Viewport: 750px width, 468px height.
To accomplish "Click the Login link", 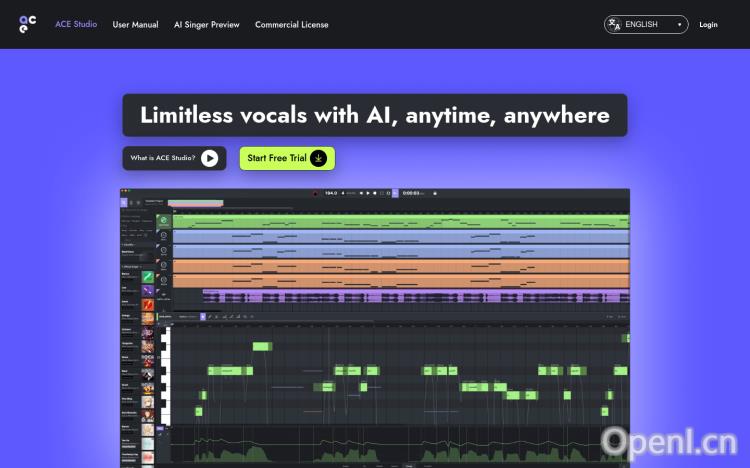I will click(x=708, y=24).
